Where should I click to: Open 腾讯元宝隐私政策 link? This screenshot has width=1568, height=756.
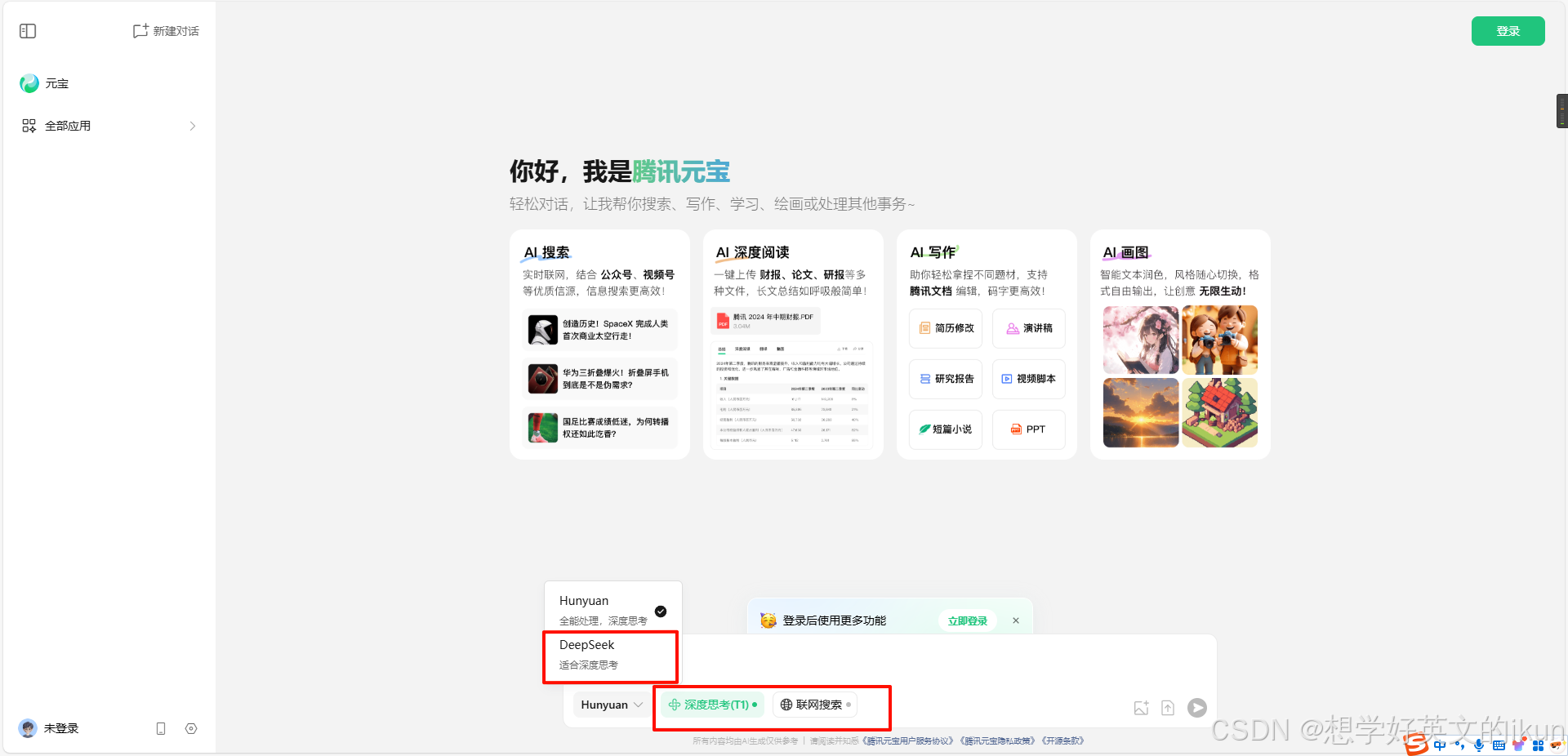(998, 741)
